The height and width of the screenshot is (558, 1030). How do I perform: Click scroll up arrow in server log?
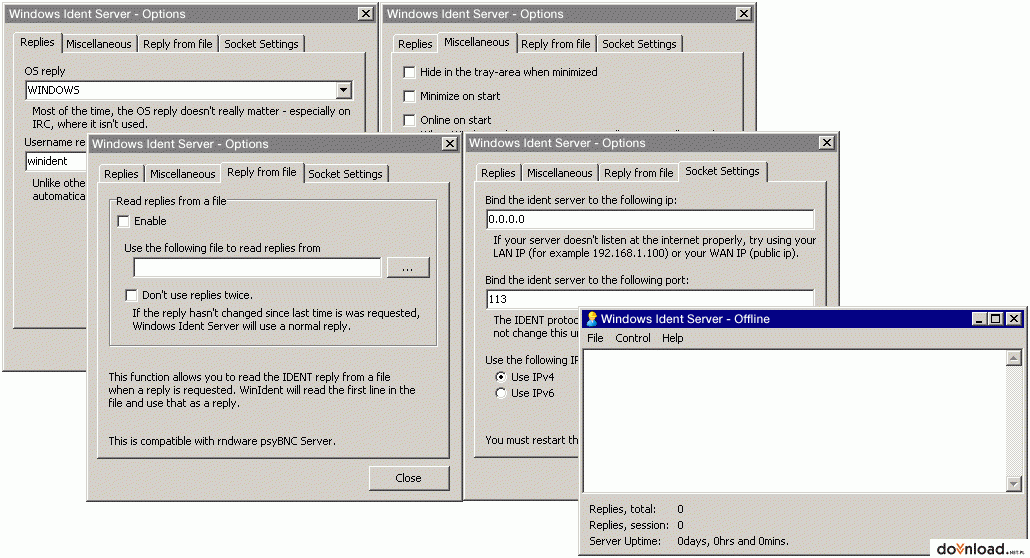[x=1014, y=358]
